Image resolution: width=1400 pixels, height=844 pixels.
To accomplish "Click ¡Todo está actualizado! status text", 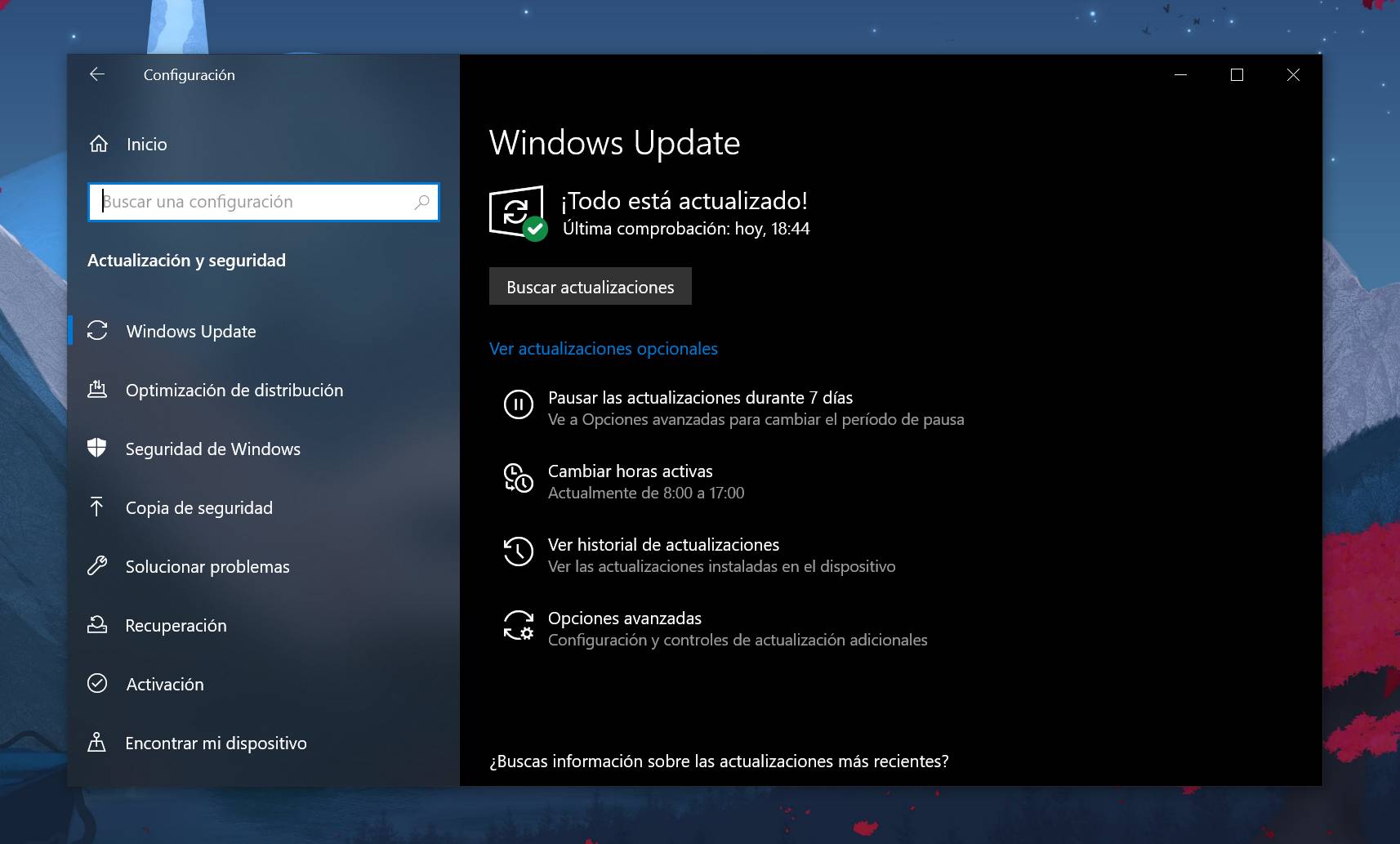I will click(x=684, y=201).
